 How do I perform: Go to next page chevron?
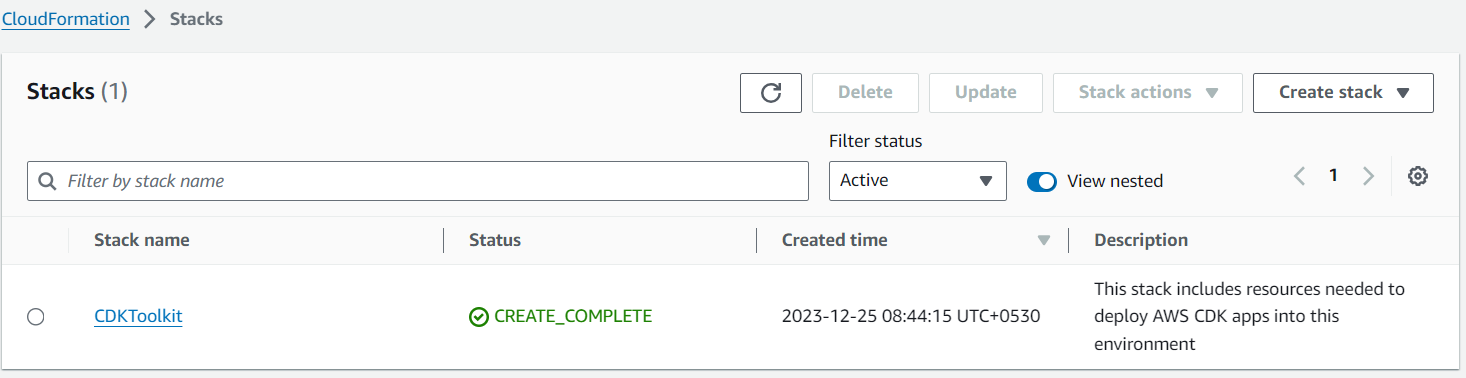(x=1368, y=176)
